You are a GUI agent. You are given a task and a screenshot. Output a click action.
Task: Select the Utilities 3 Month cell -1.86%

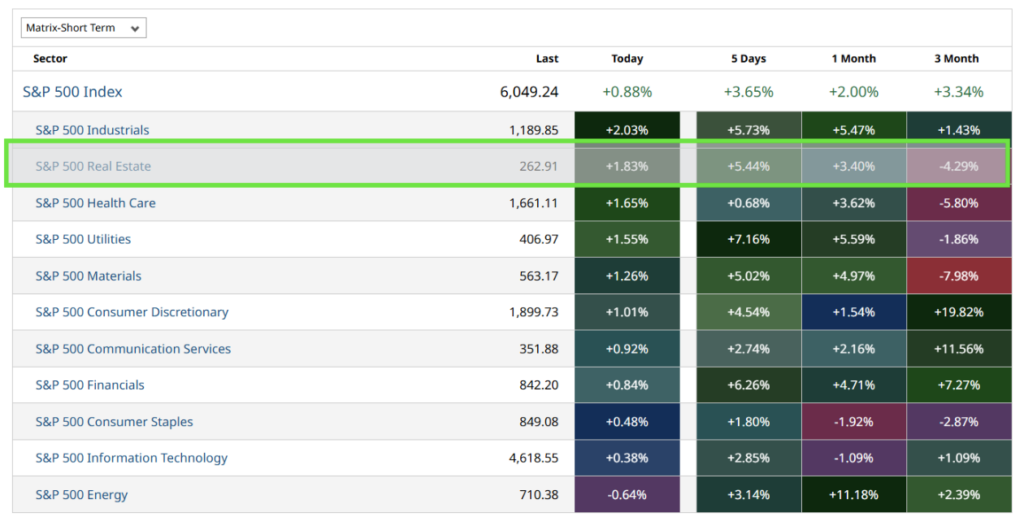pyautogui.click(x=959, y=239)
